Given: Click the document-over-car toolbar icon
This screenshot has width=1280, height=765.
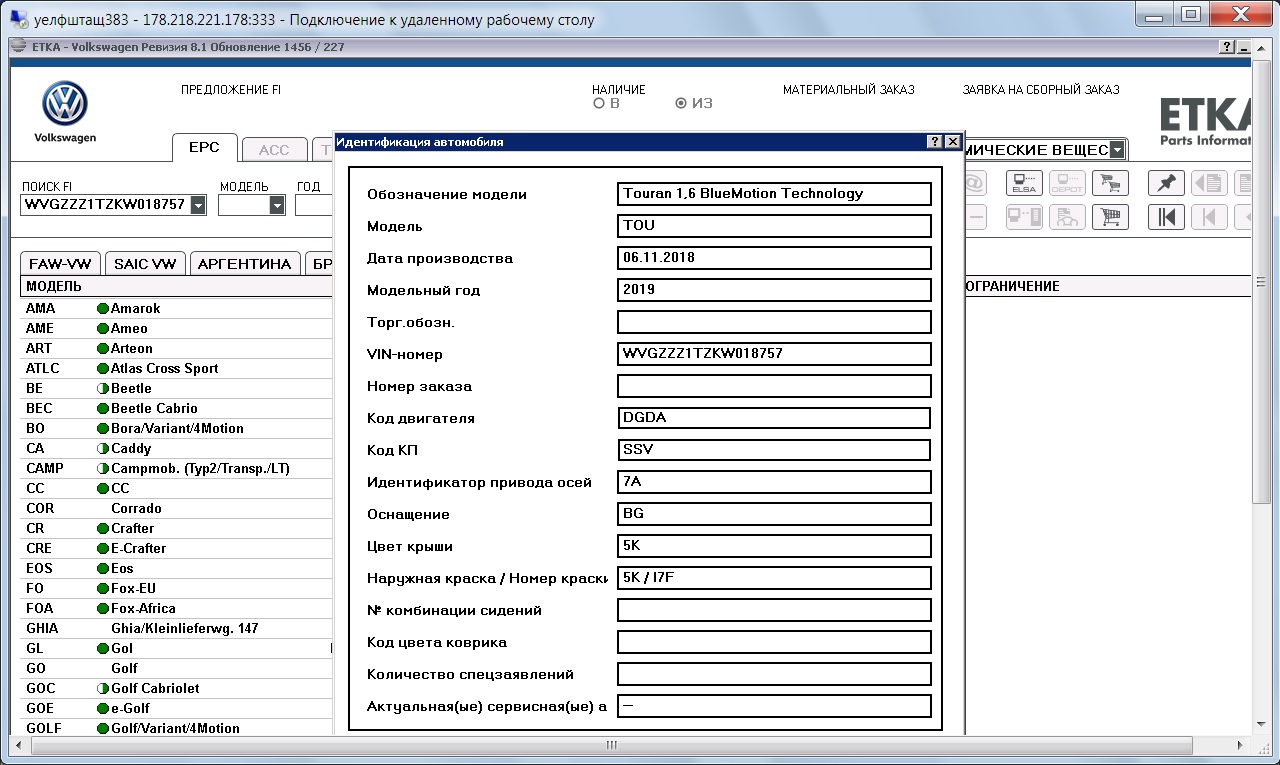Looking at the screenshot, I should click(1066, 216).
